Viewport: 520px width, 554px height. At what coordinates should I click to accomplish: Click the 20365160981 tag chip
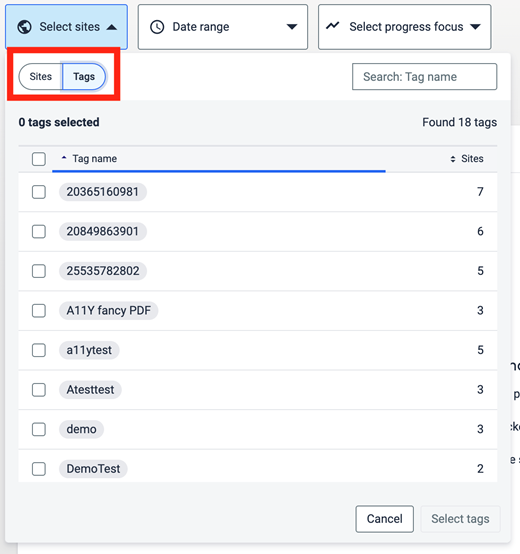pyautogui.click(x=103, y=192)
